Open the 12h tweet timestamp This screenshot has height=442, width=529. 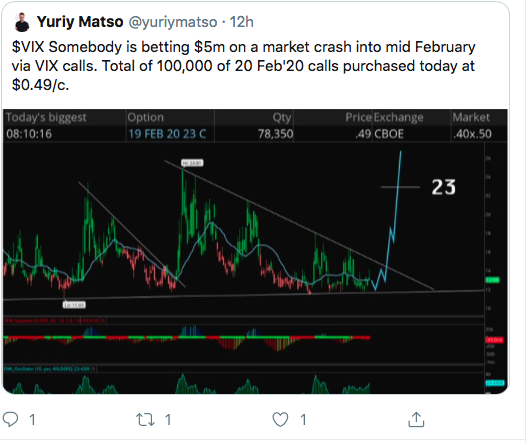pos(242,22)
